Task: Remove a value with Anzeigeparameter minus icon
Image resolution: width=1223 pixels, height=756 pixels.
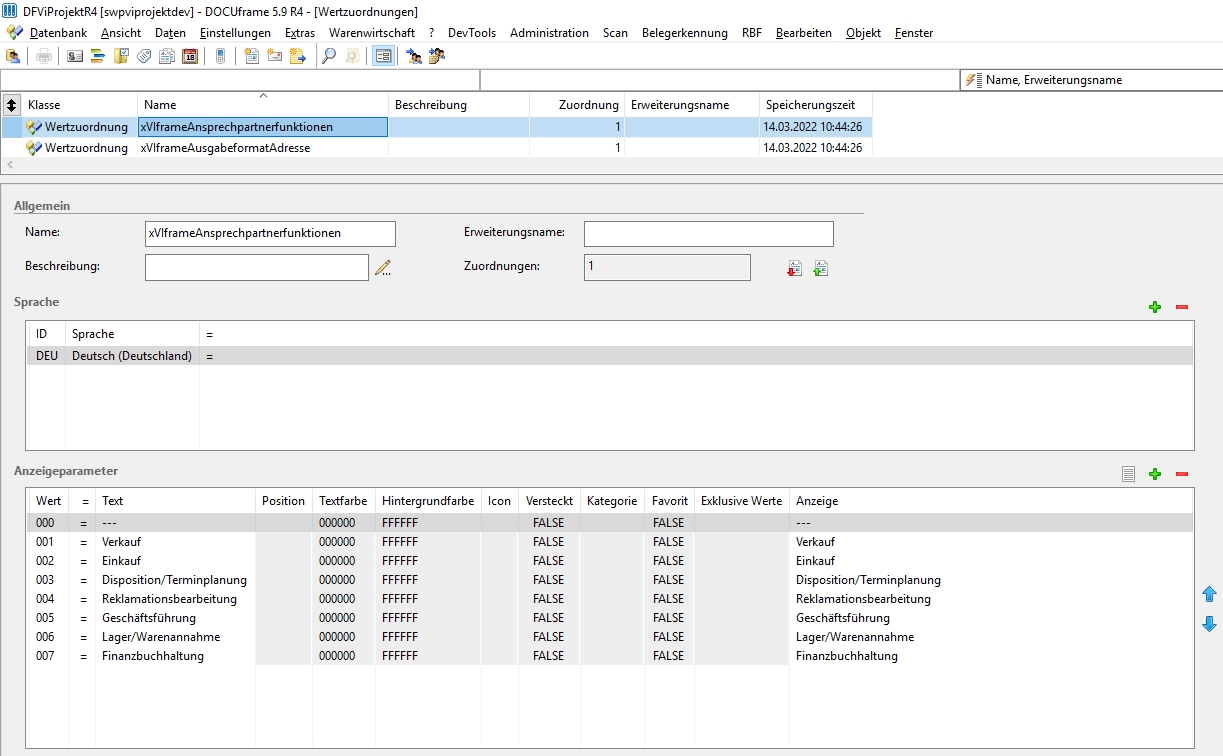Action: point(1181,473)
